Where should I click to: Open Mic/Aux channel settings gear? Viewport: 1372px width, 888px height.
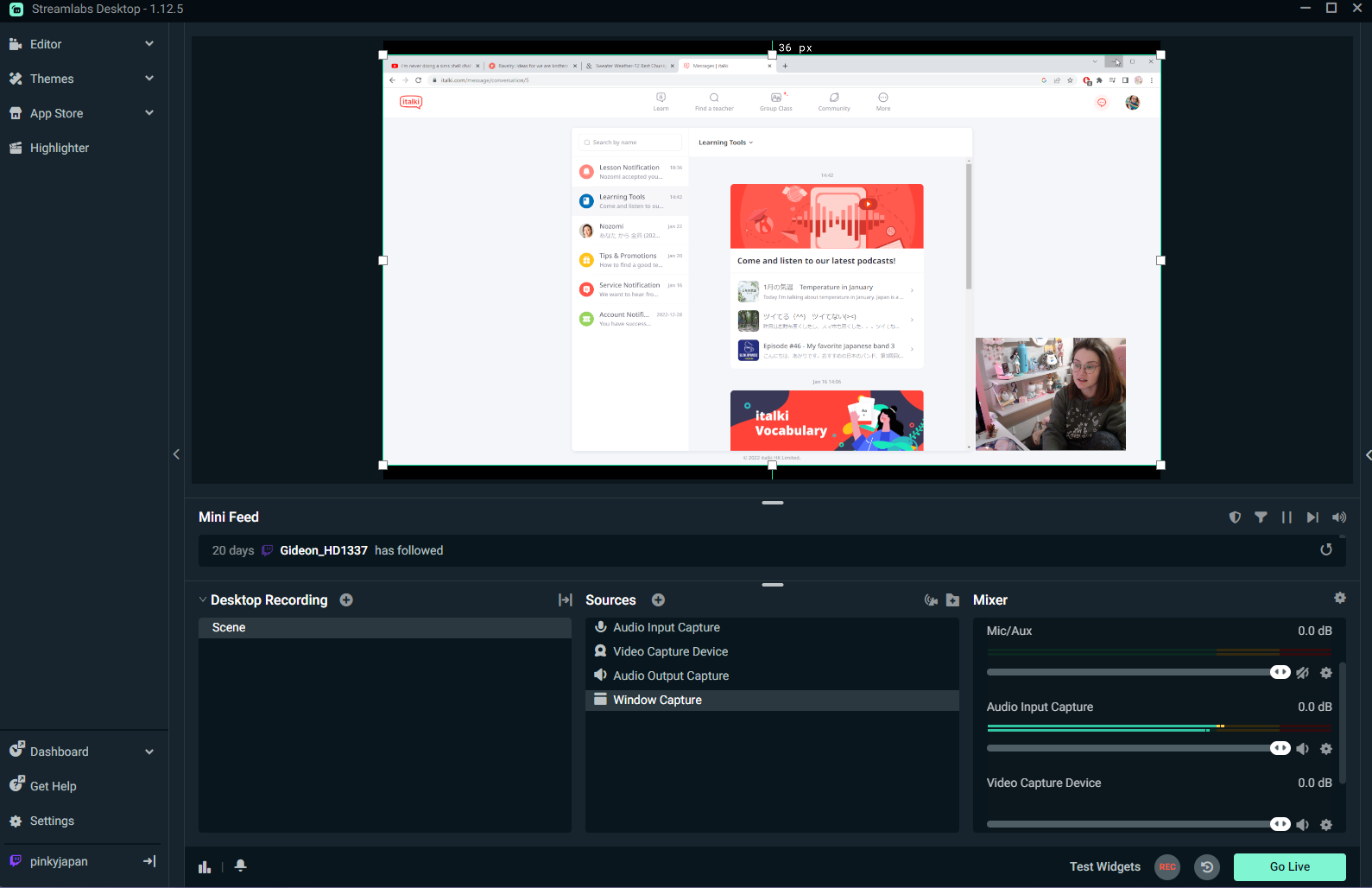[x=1326, y=673]
